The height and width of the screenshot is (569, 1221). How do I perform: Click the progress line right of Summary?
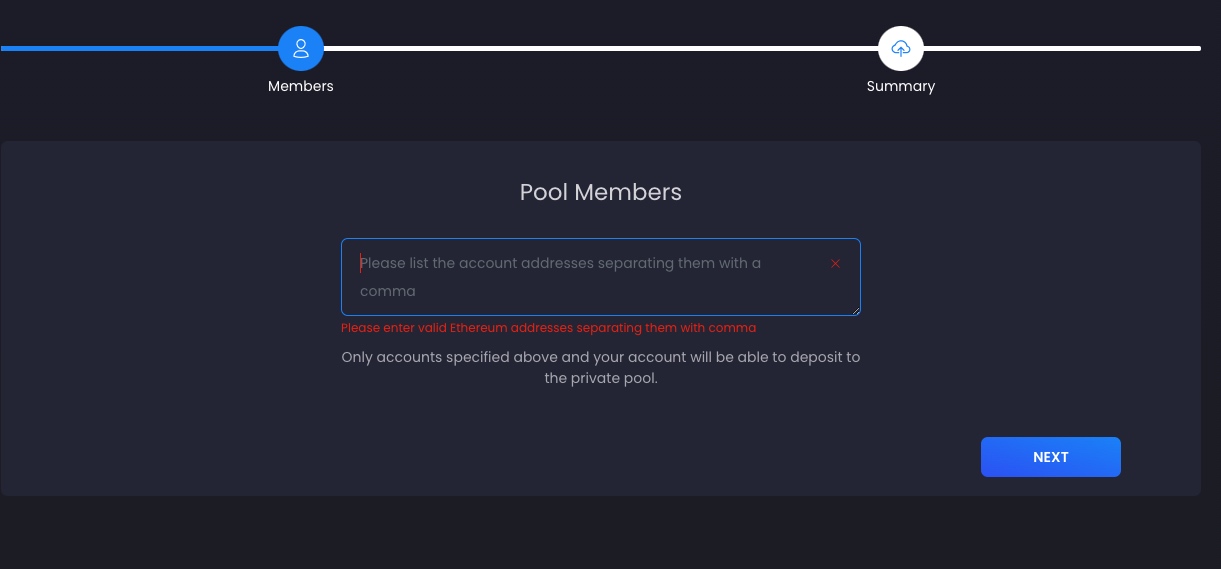point(1060,48)
